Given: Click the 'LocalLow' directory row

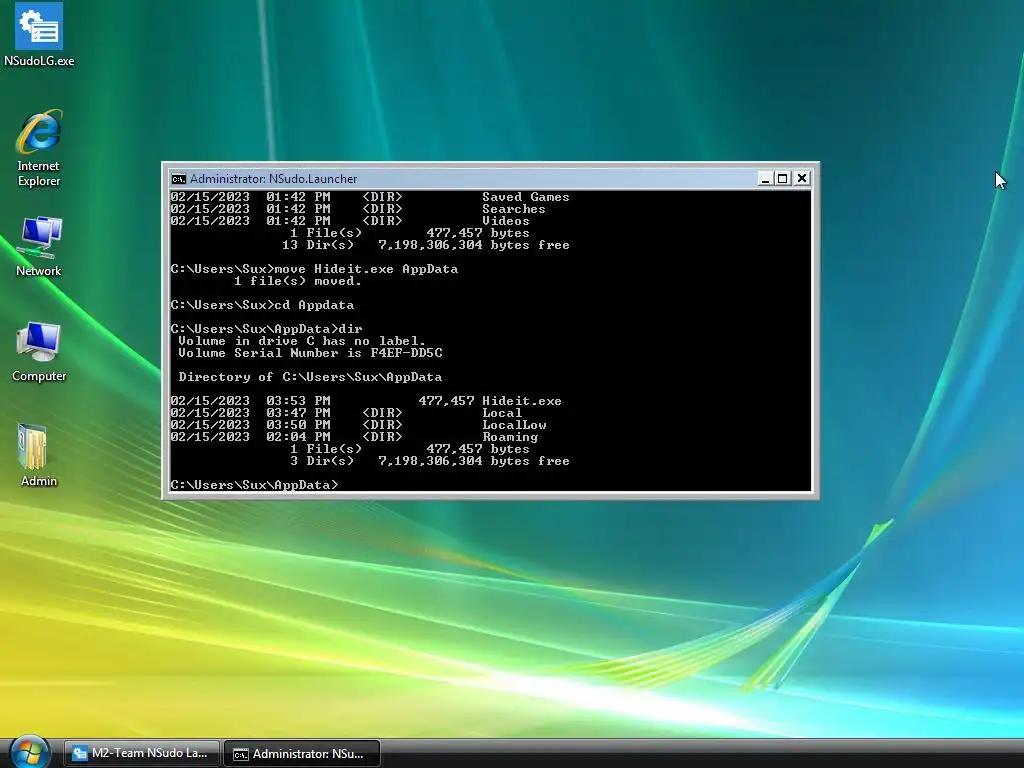Looking at the screenshot, I should click(359, 424).
